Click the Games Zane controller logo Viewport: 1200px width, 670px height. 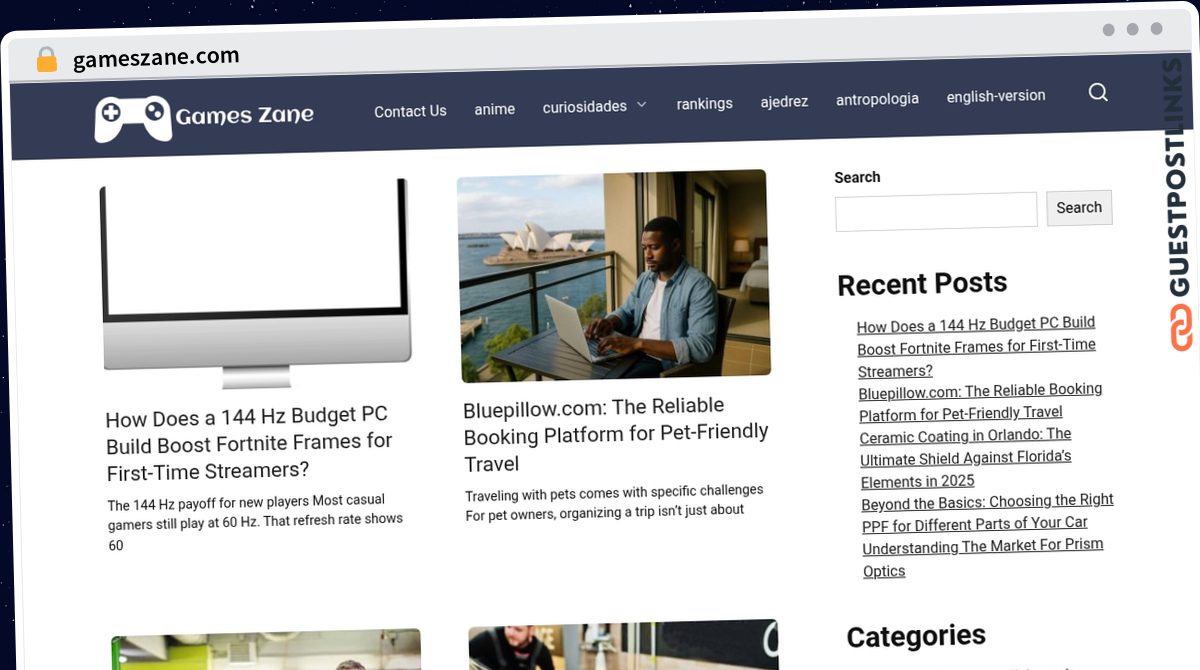point(133,118)
